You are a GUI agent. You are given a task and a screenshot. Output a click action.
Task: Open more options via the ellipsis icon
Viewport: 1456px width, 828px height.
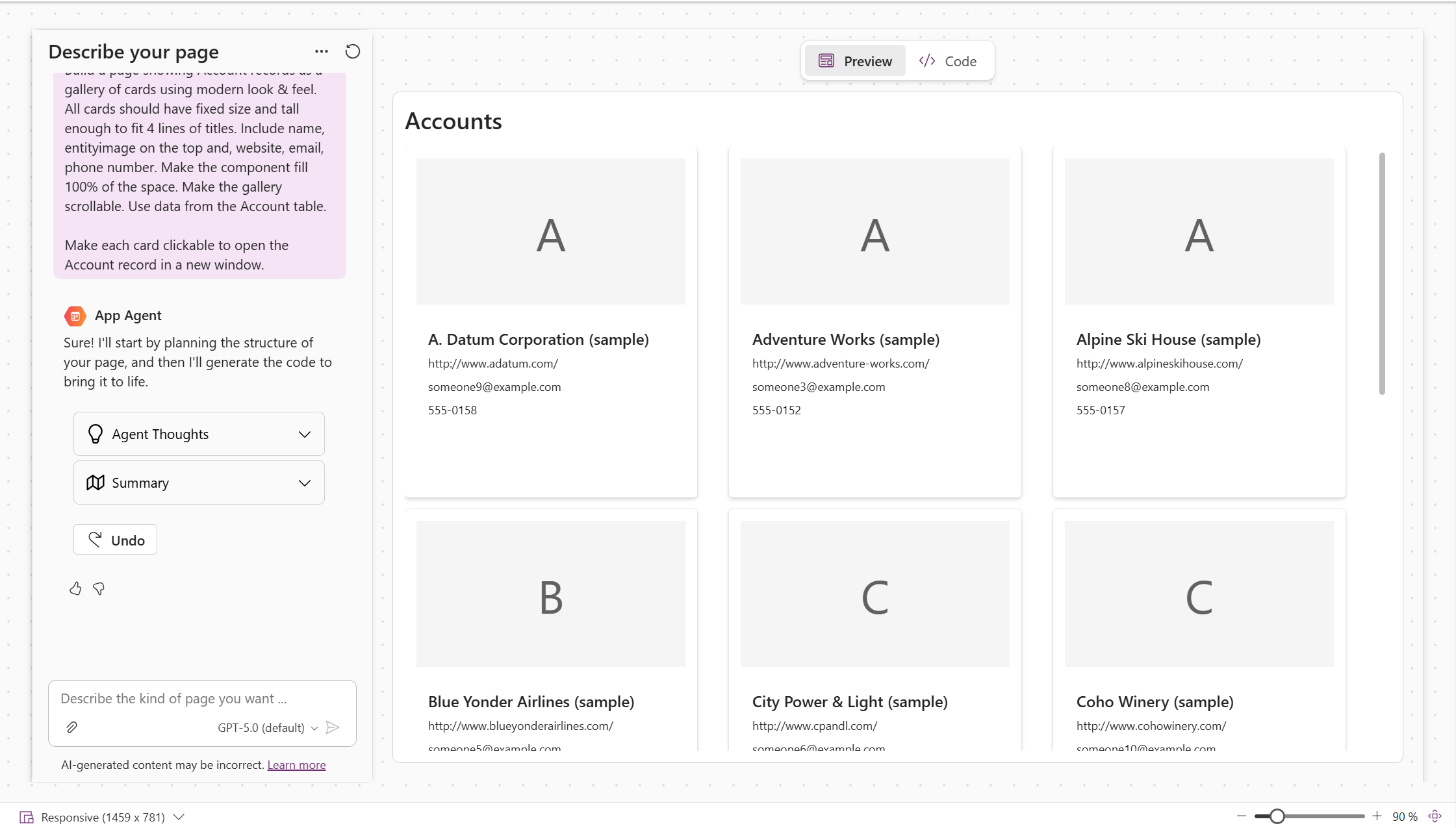tap(321, 51)
